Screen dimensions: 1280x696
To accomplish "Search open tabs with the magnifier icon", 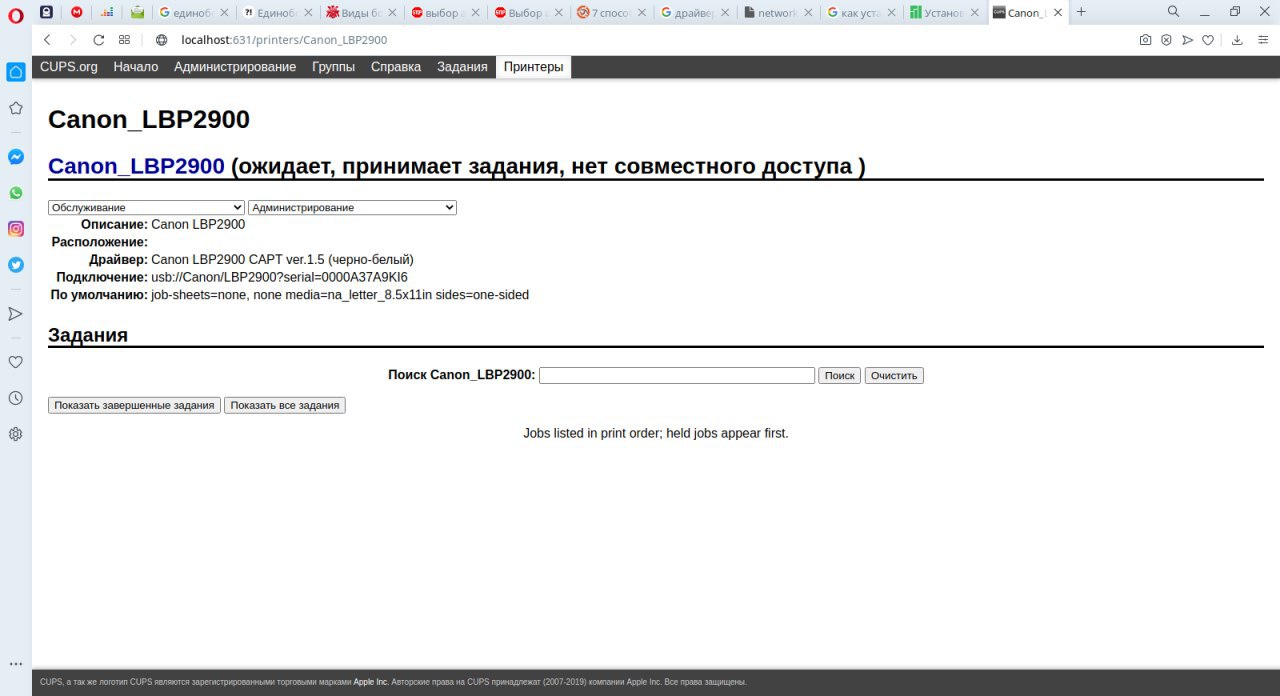I will click(x=1174, y=12).
